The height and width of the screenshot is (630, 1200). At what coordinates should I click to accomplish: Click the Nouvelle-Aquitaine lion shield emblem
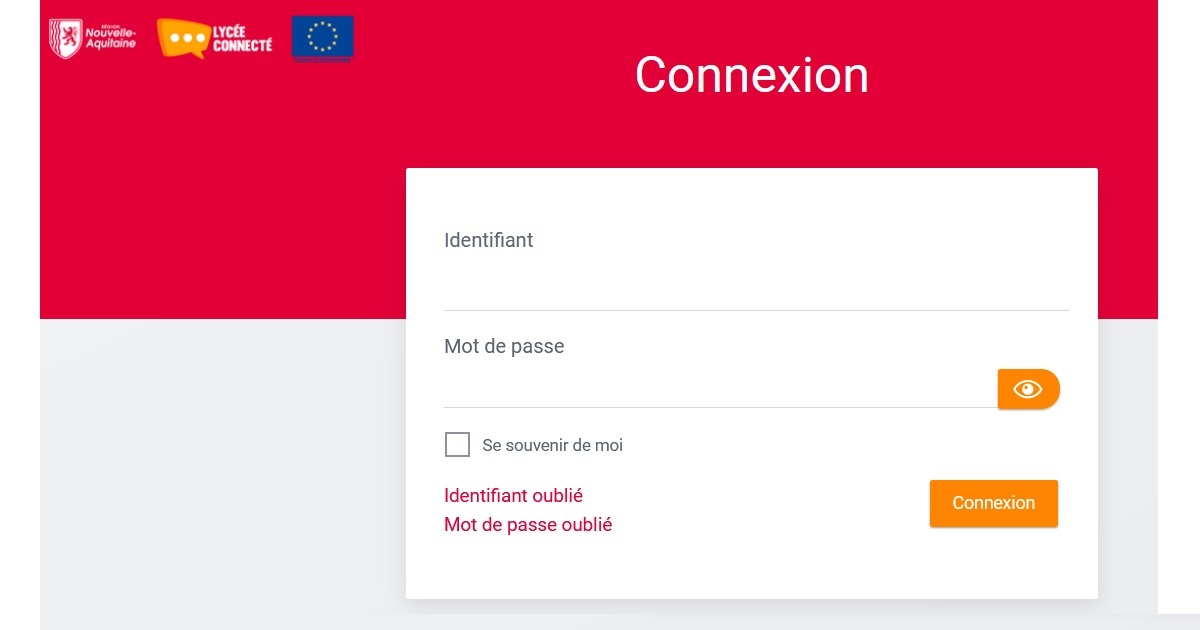point(65,38)
